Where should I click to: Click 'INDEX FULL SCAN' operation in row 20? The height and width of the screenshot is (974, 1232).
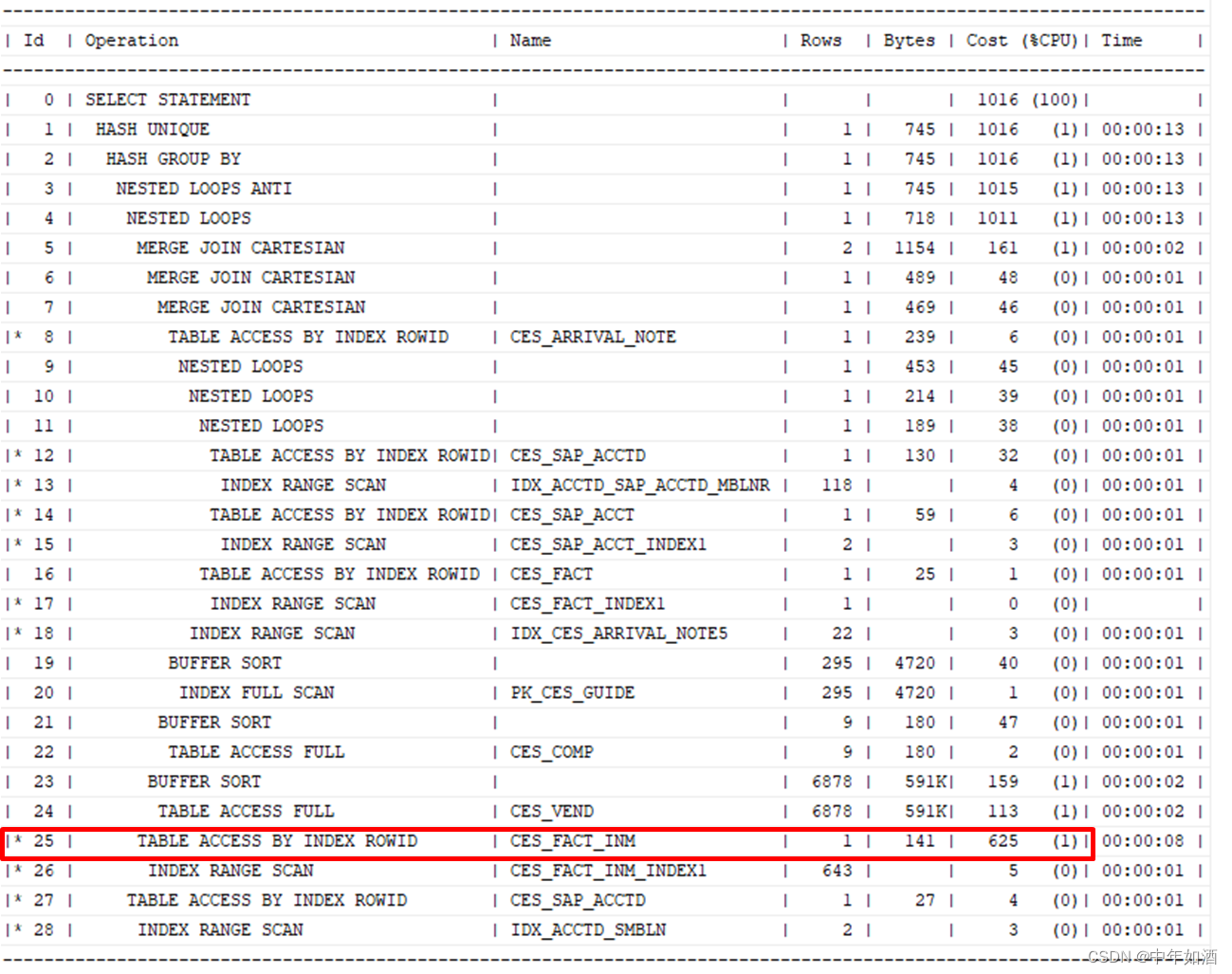tap(257, 692)
